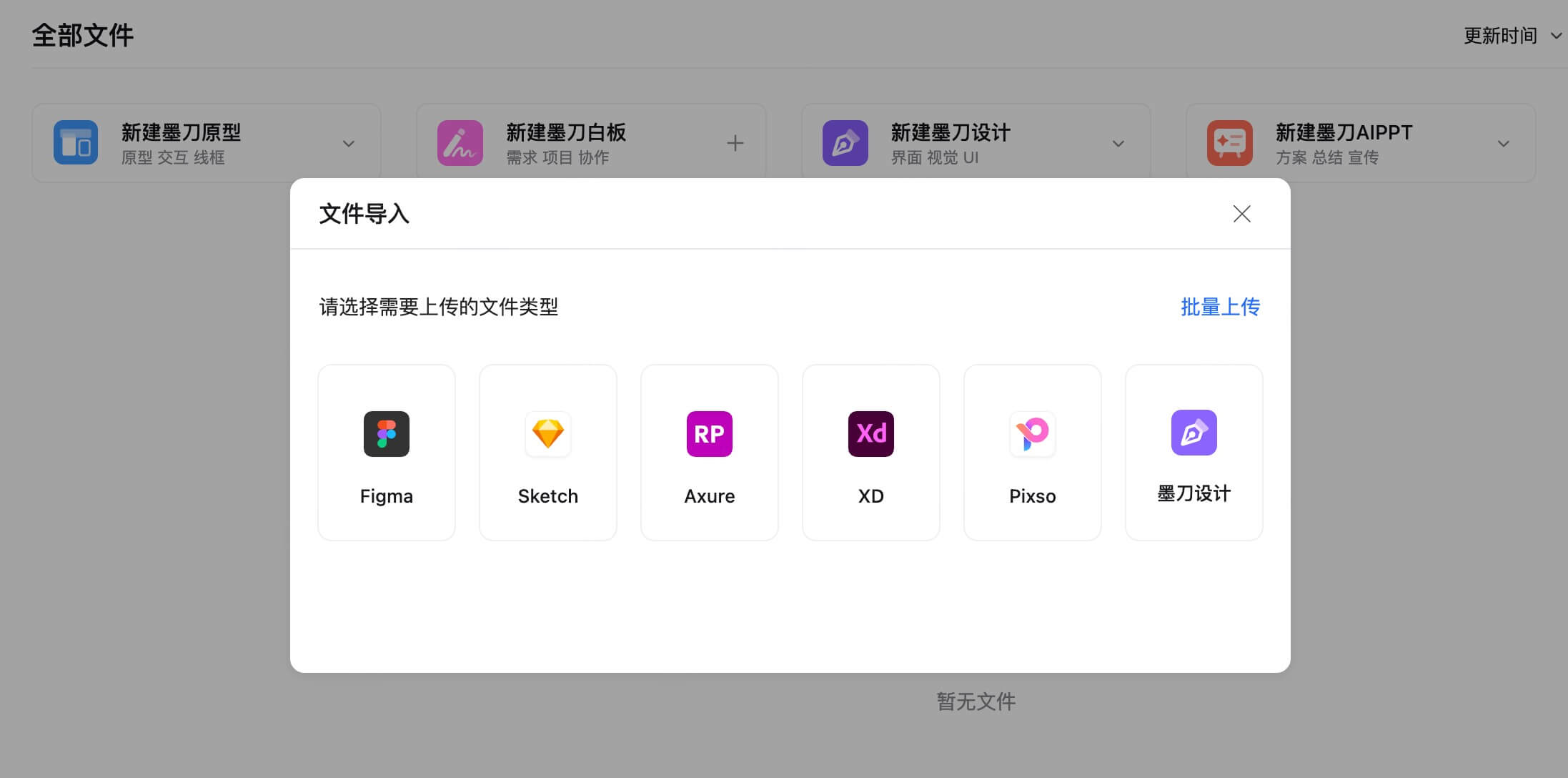
Task: Select the Axure card in the dialog
Action: pyautogui.click(x=709, y=452)
